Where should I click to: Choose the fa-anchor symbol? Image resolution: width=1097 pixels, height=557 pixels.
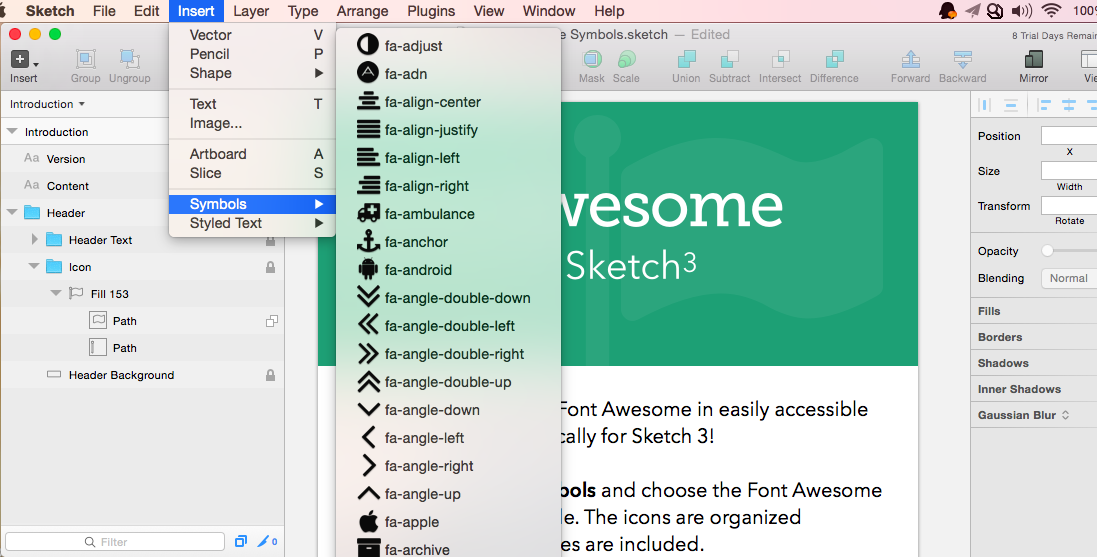coord(448,241)
